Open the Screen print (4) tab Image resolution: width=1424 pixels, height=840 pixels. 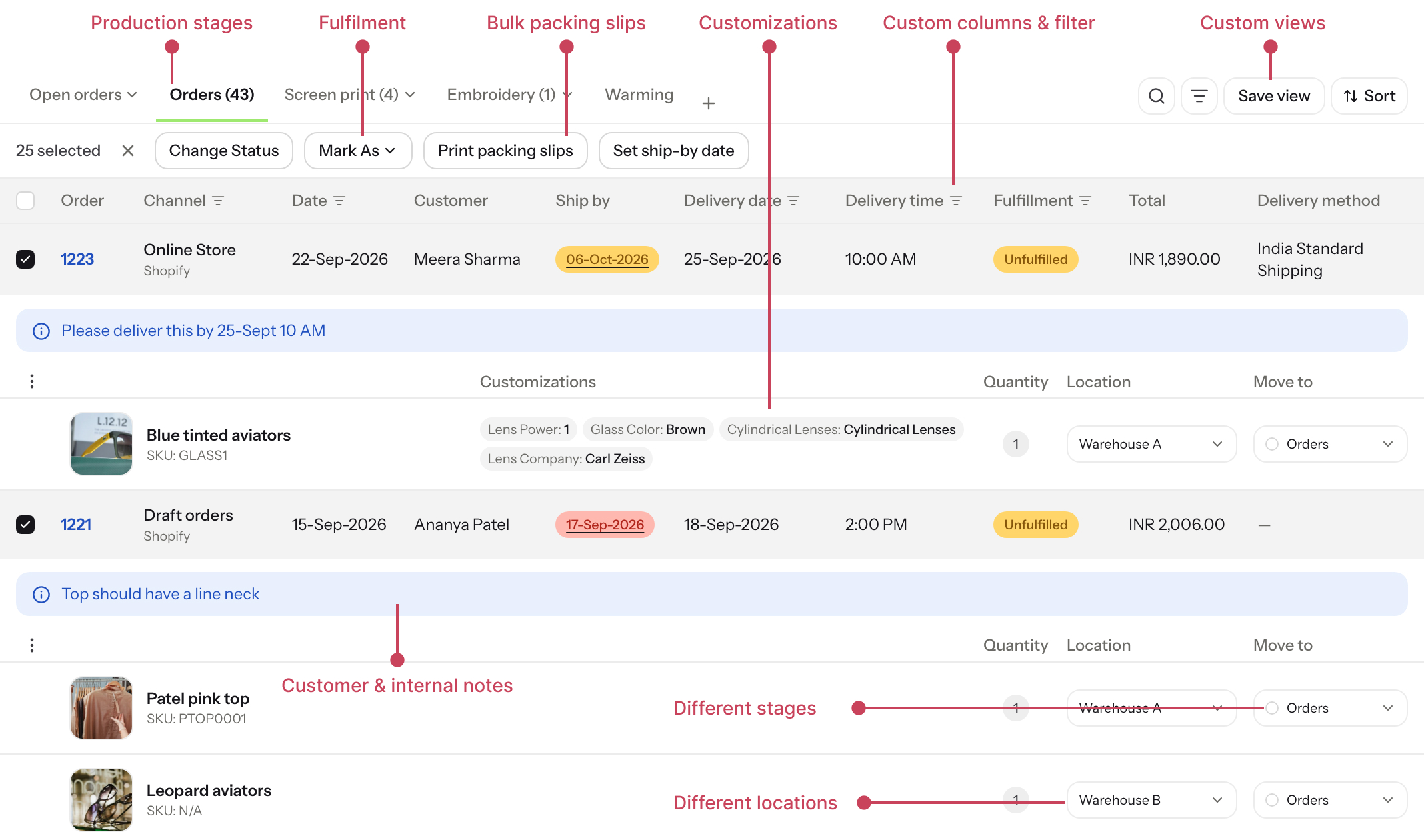tap(350, 95)
